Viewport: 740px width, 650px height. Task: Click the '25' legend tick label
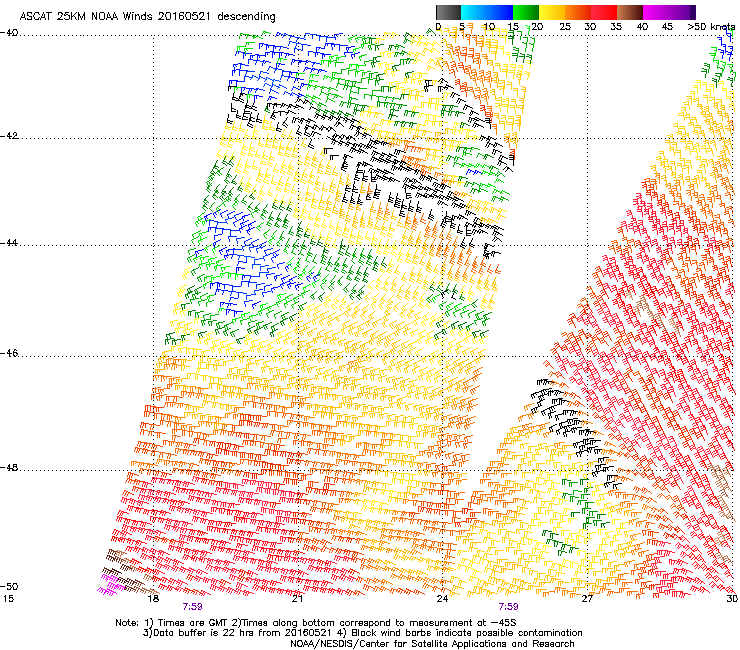click(x=565, y=26)
